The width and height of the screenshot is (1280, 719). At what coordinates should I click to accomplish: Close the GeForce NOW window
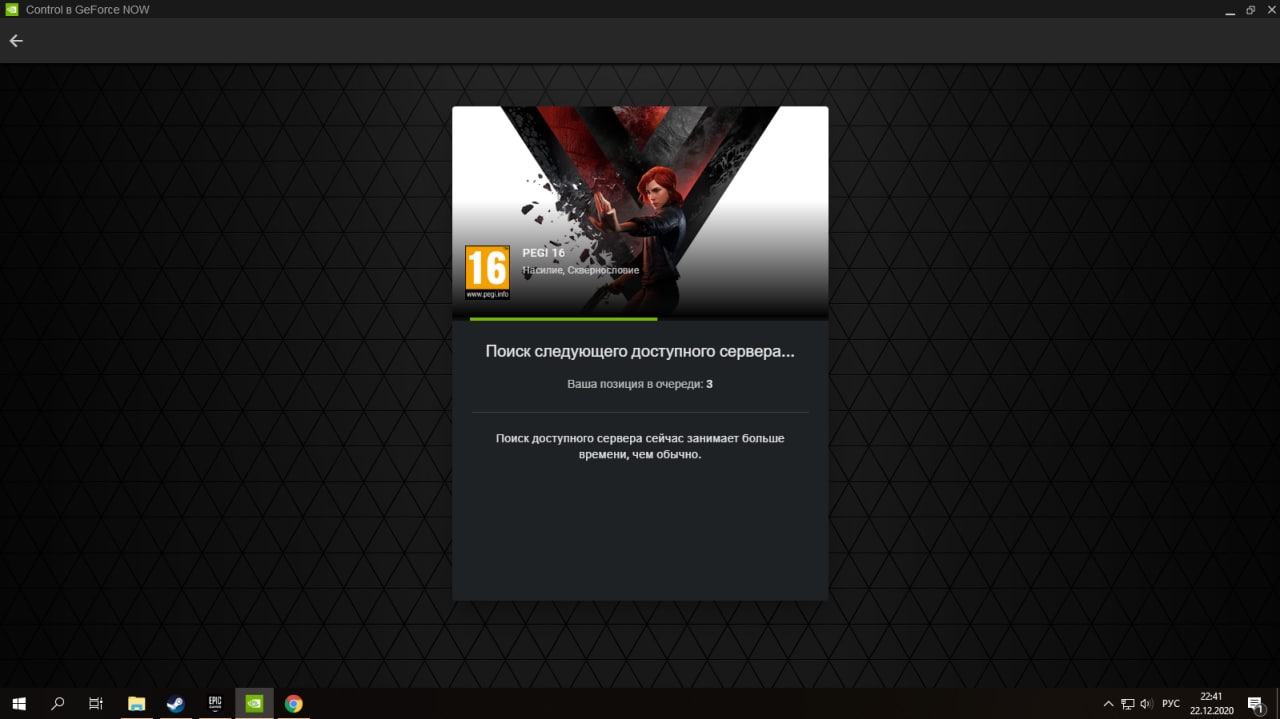[x=1270, y=10]
